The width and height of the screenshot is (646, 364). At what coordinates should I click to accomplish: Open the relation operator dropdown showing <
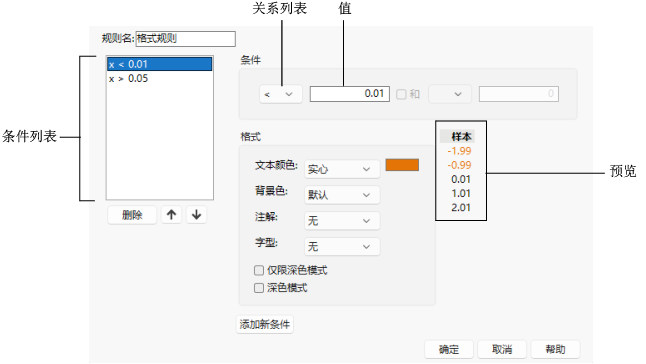pos(281,94)
